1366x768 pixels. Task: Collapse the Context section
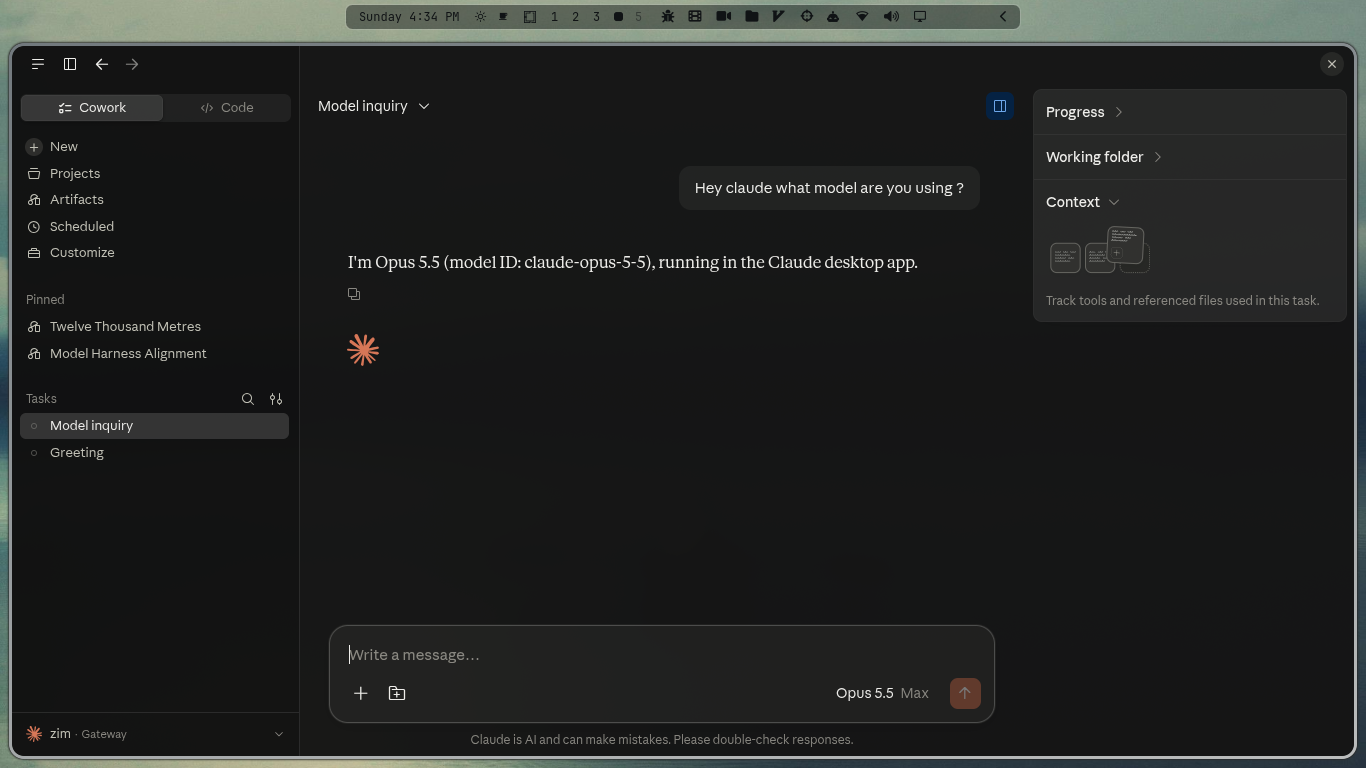pyautogui.click(x=1083, y=202)
